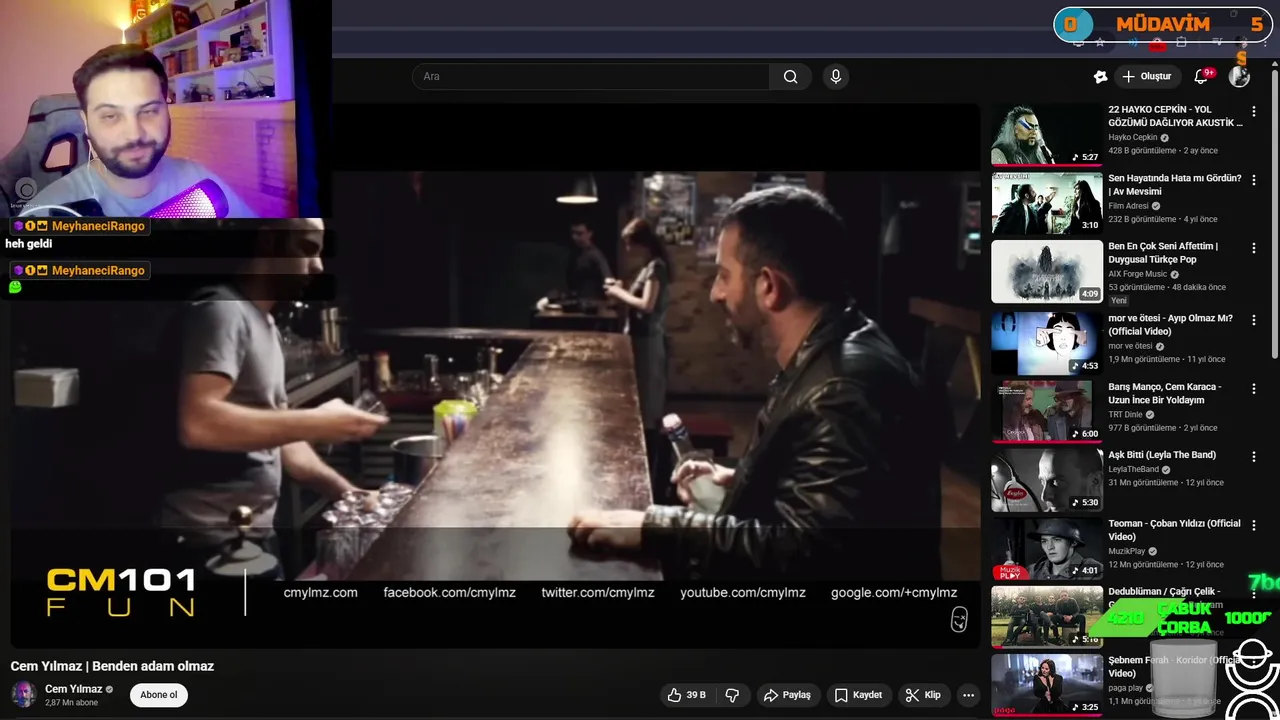Screen dimensions: 1280x720
Task: Click the 39 B like count
Action: [696, 695]
